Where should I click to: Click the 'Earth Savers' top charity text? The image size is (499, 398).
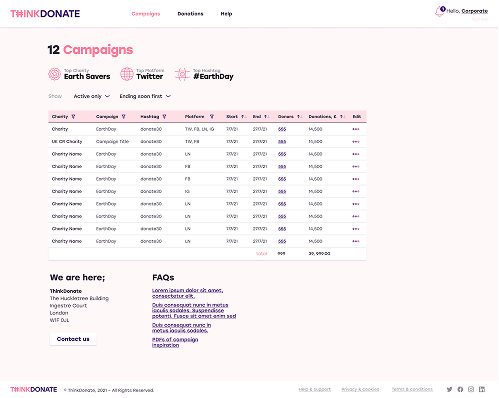pyautogui.click(x=87, y=77)
